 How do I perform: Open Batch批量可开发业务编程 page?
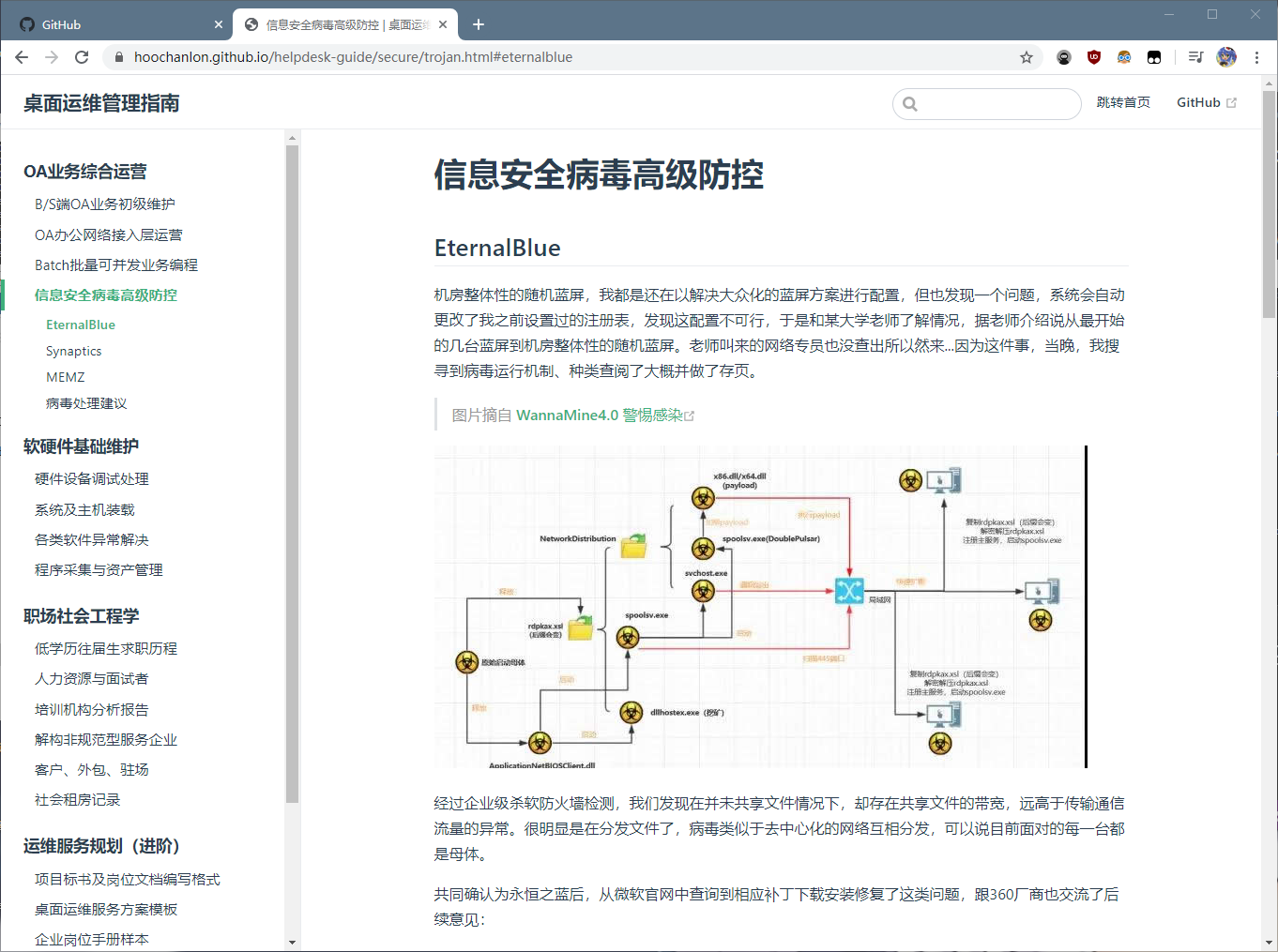(116, 264)
